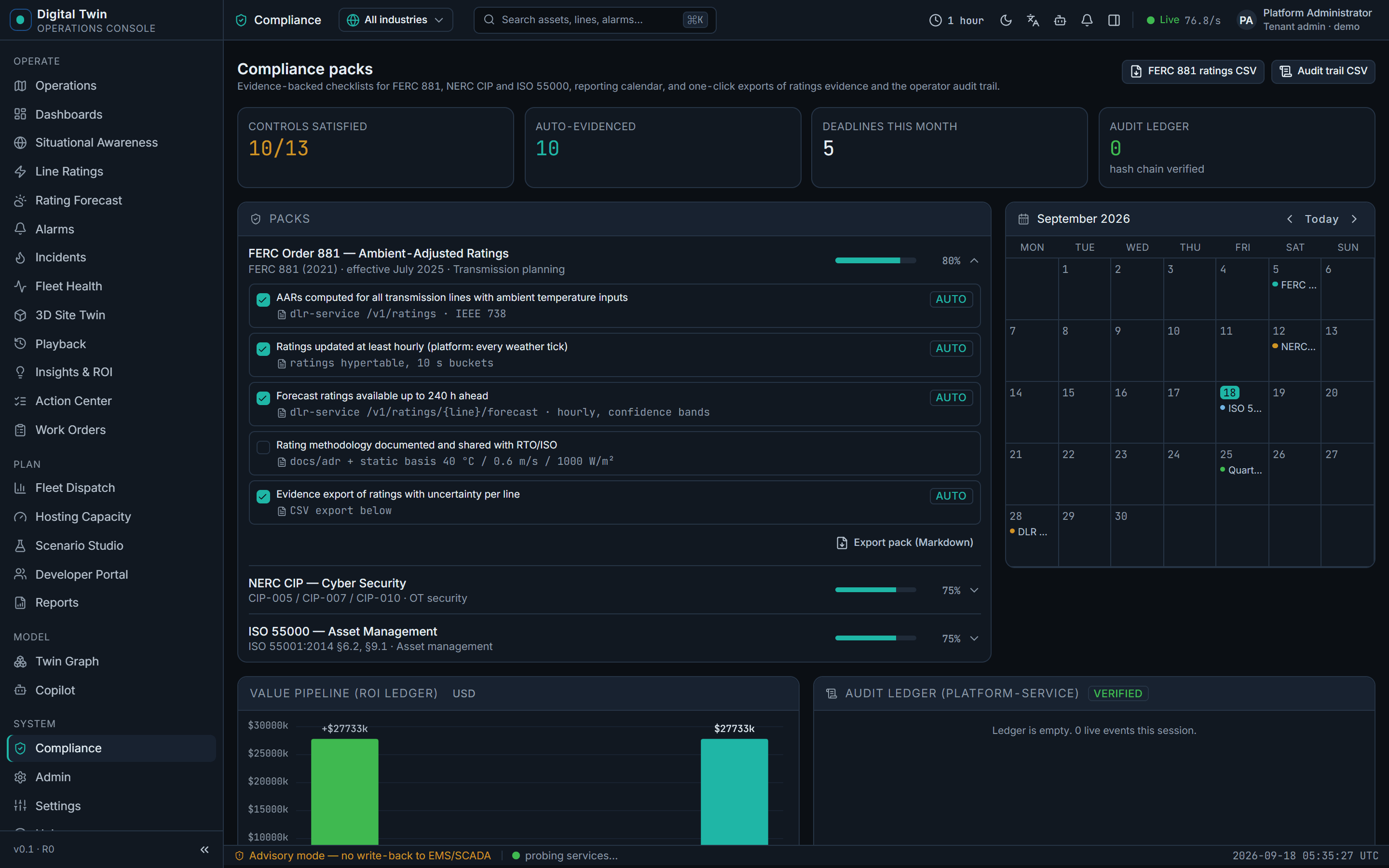1389x868 pixels.
Task: Open Reports in the sidebar
Action: coord(111,602)
